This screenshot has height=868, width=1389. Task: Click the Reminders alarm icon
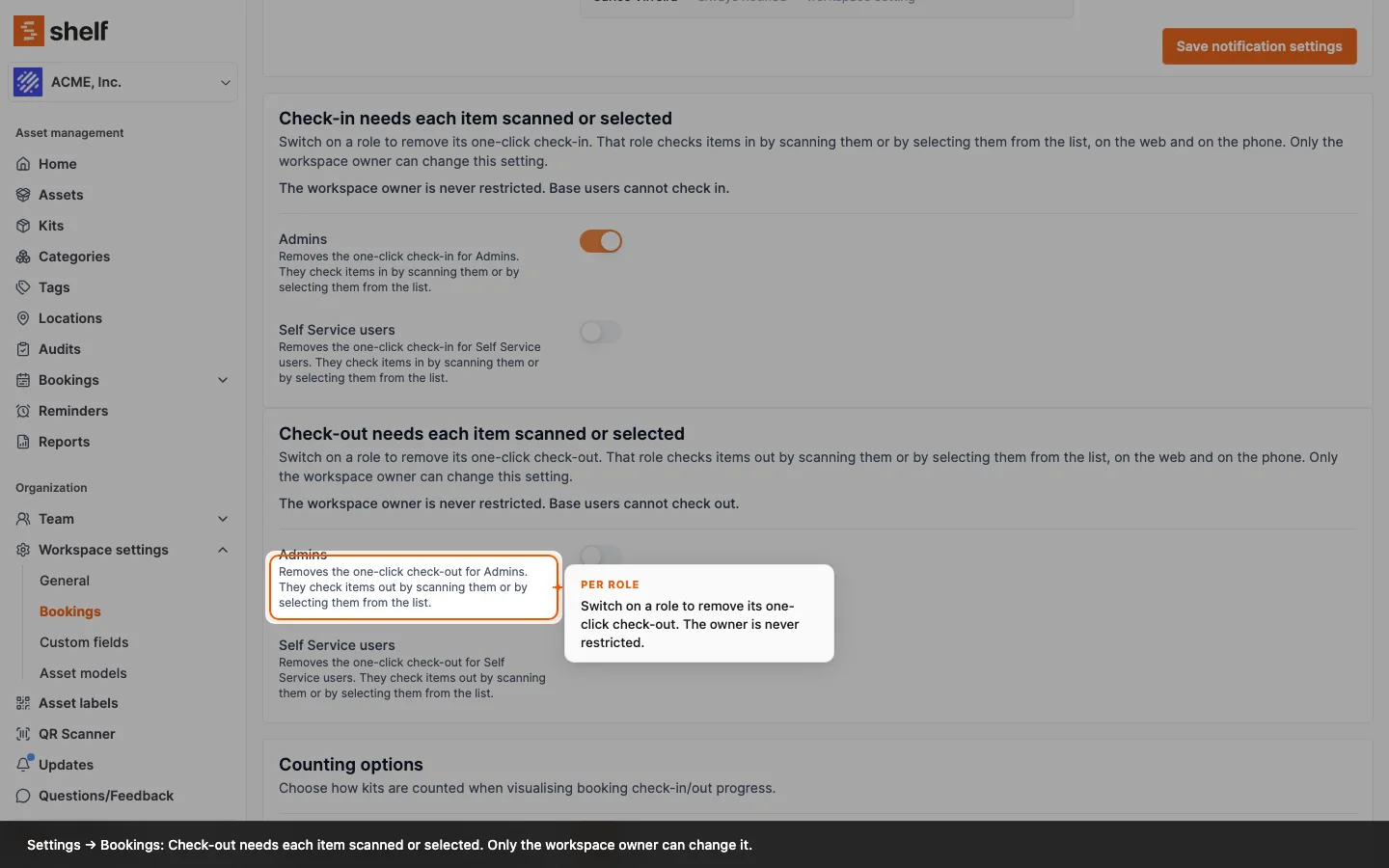pos(23,411)
